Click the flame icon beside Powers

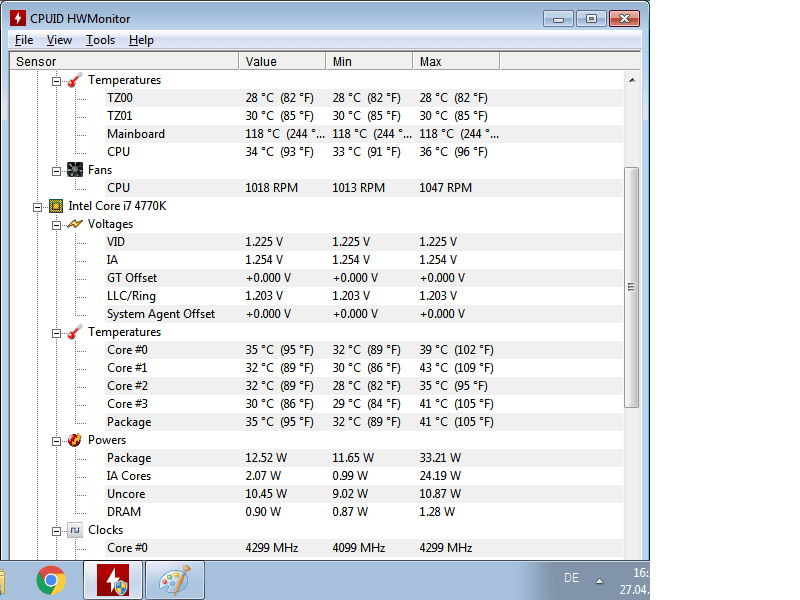74,440
